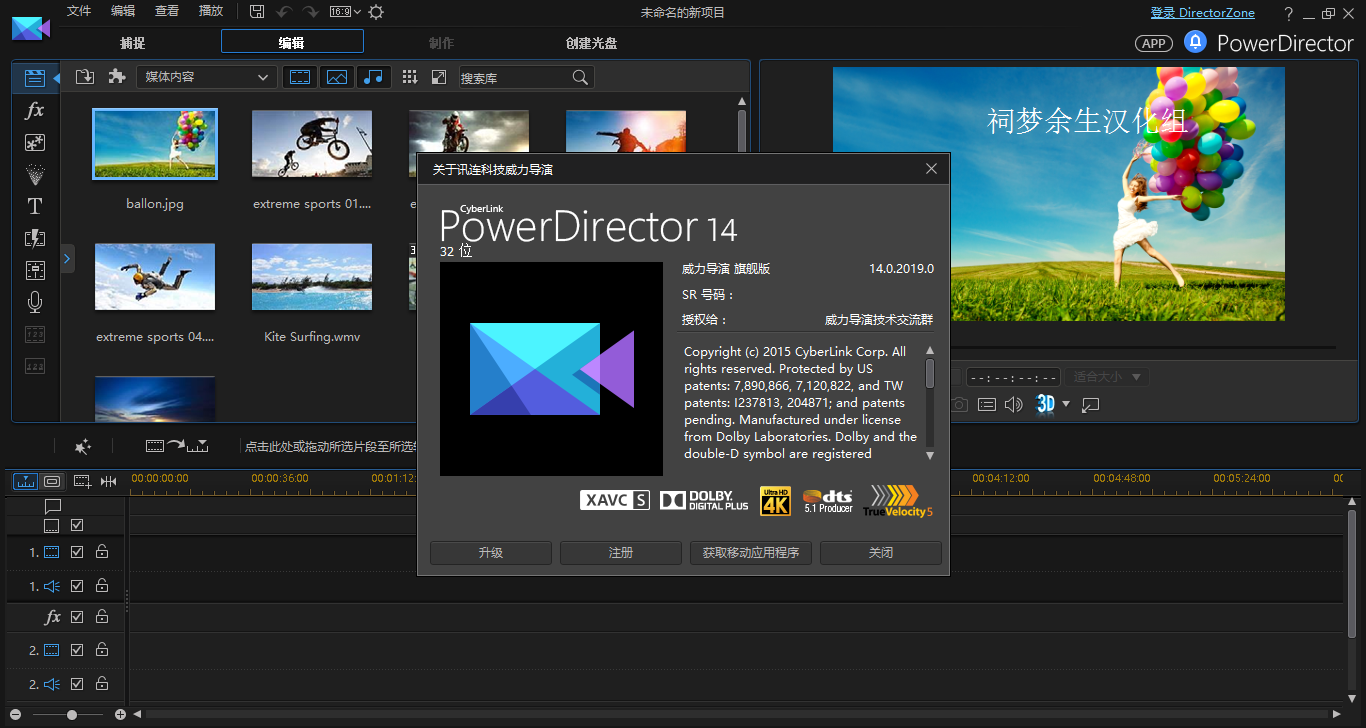Open the 媒体内容 dropdown
Screen dimensions: 1366x728
coord(207,77)
